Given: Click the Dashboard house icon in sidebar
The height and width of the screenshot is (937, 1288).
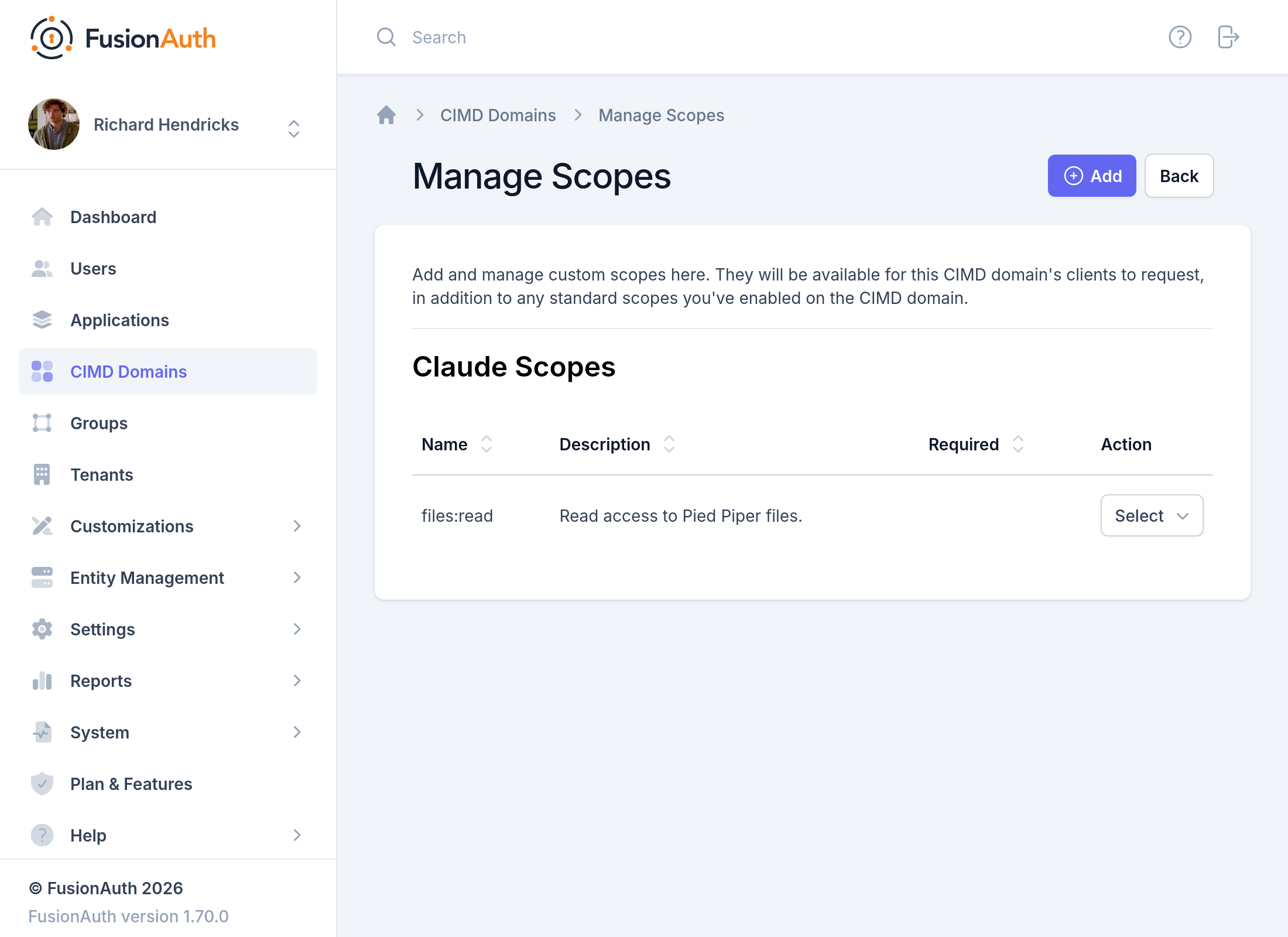Looking at the screenshot, I should tap(42, 217).
